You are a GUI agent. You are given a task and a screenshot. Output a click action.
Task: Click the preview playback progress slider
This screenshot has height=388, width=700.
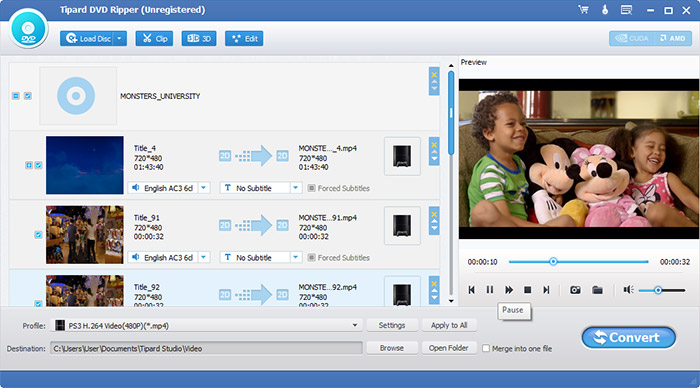click(579, 262)
